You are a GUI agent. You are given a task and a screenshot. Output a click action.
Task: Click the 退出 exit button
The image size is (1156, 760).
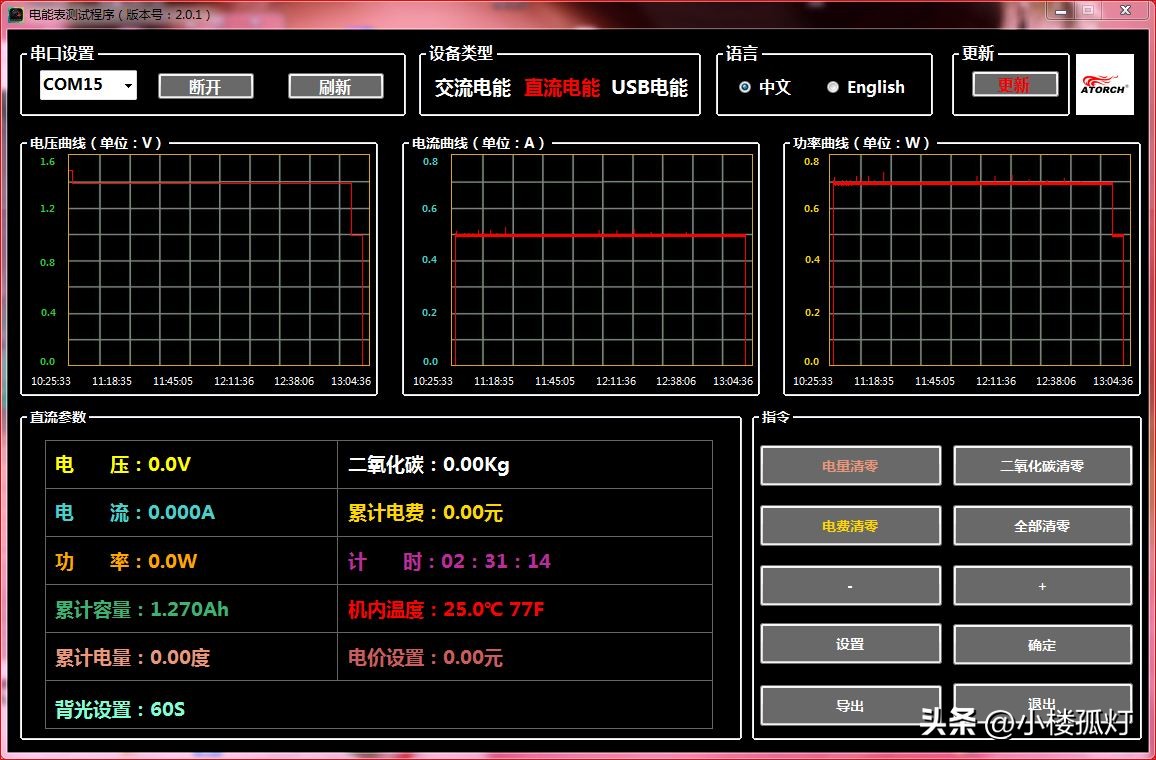click(1042, 703)
